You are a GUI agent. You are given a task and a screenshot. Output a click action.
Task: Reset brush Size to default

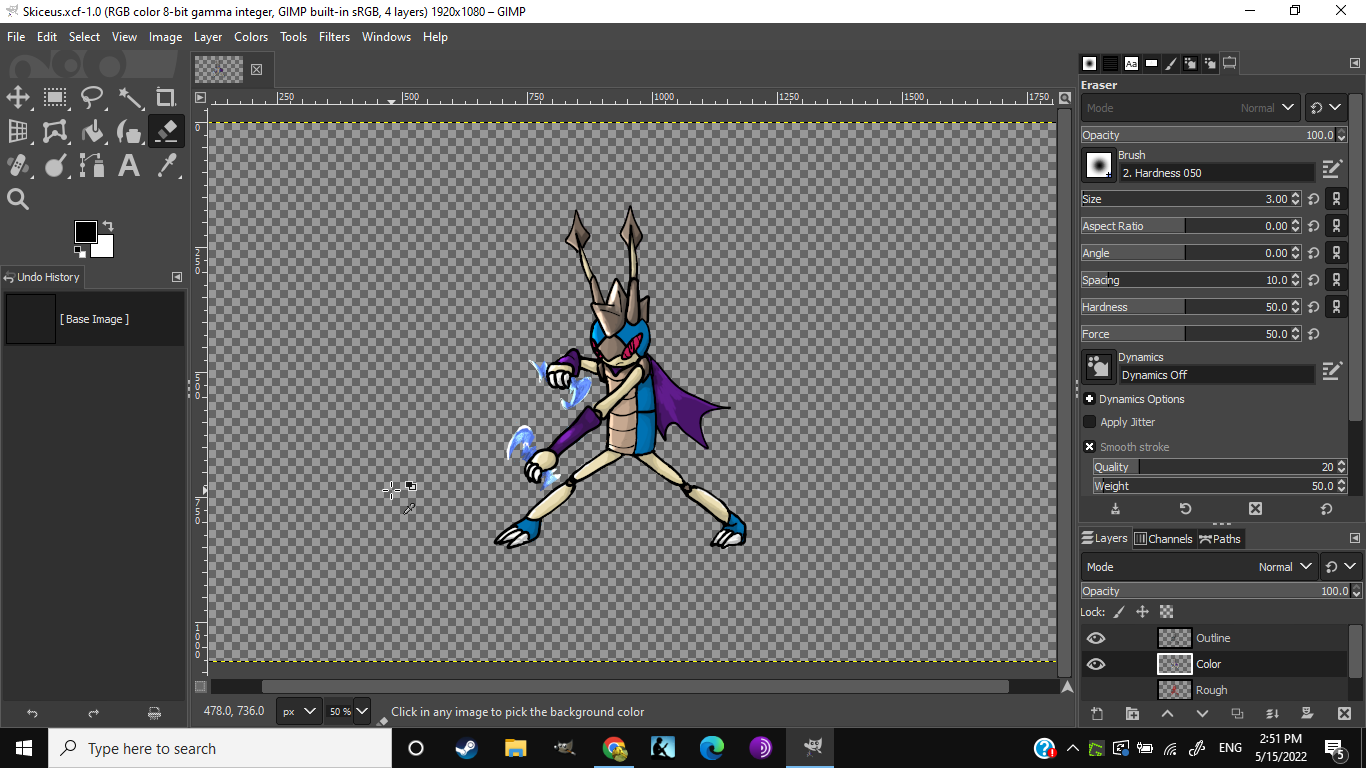click(x=1313, y=199)
